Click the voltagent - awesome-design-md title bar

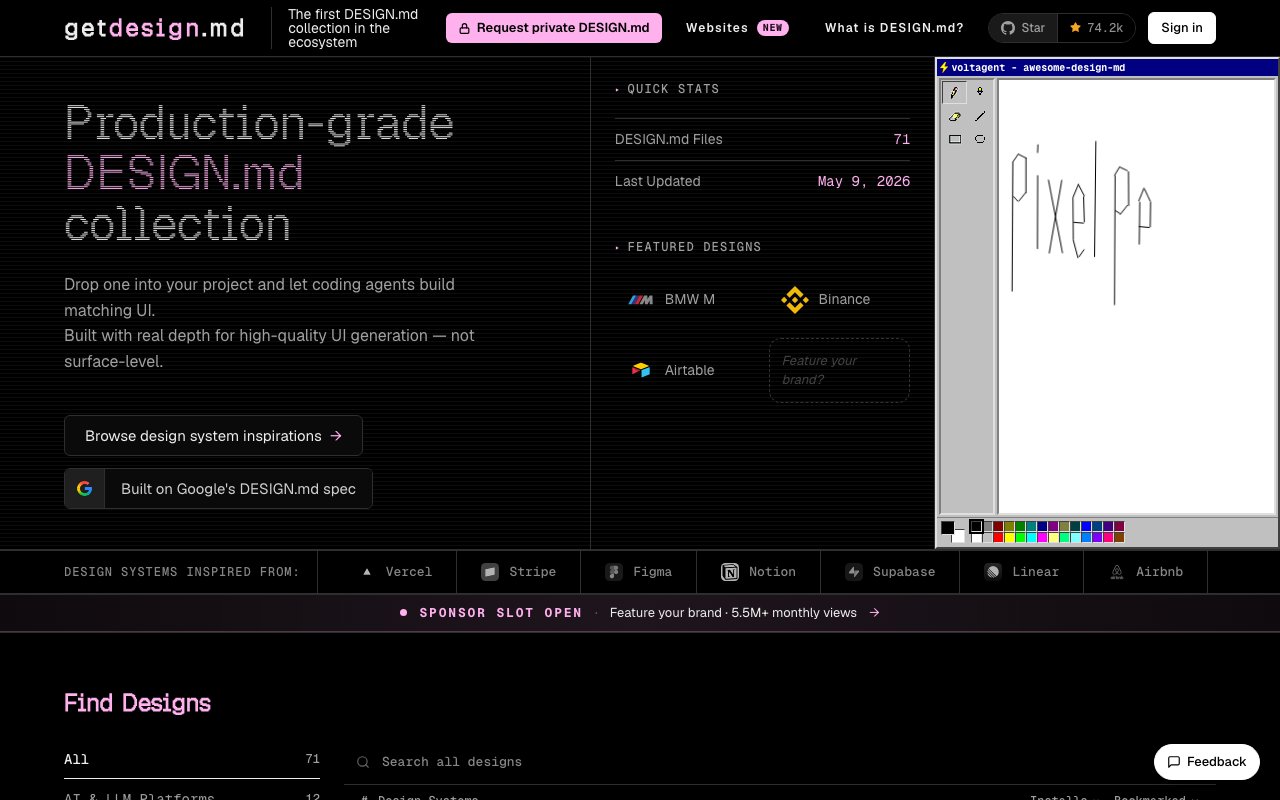click(1107, 68)
